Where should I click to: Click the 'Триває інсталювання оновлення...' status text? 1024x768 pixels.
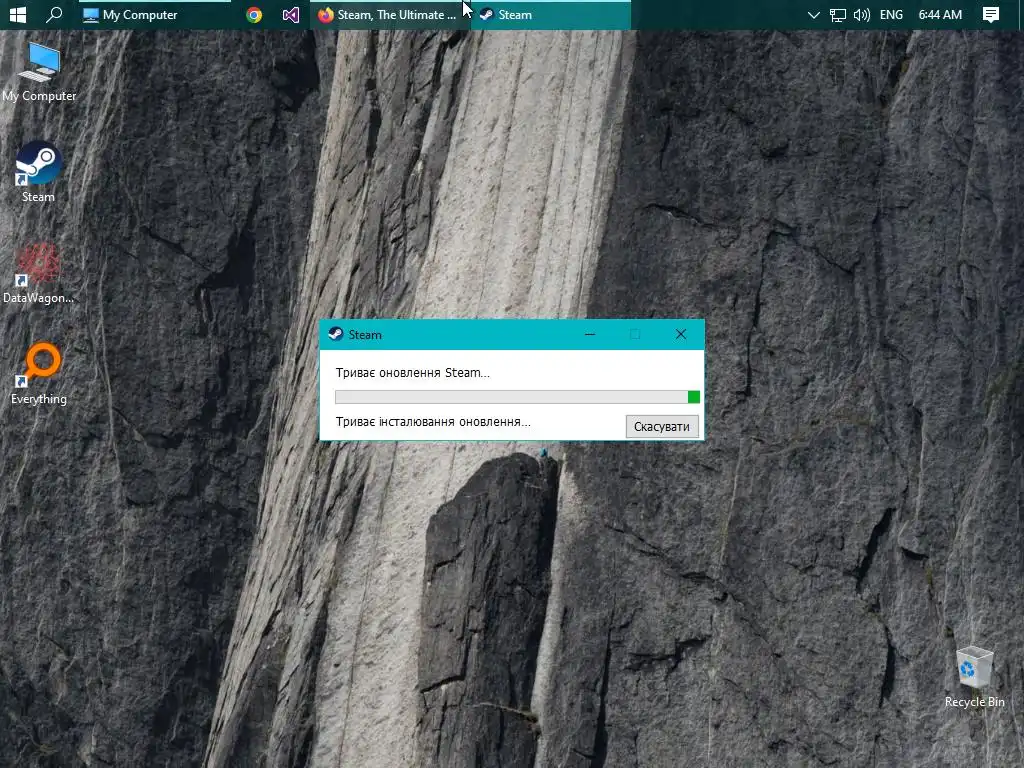432,422
